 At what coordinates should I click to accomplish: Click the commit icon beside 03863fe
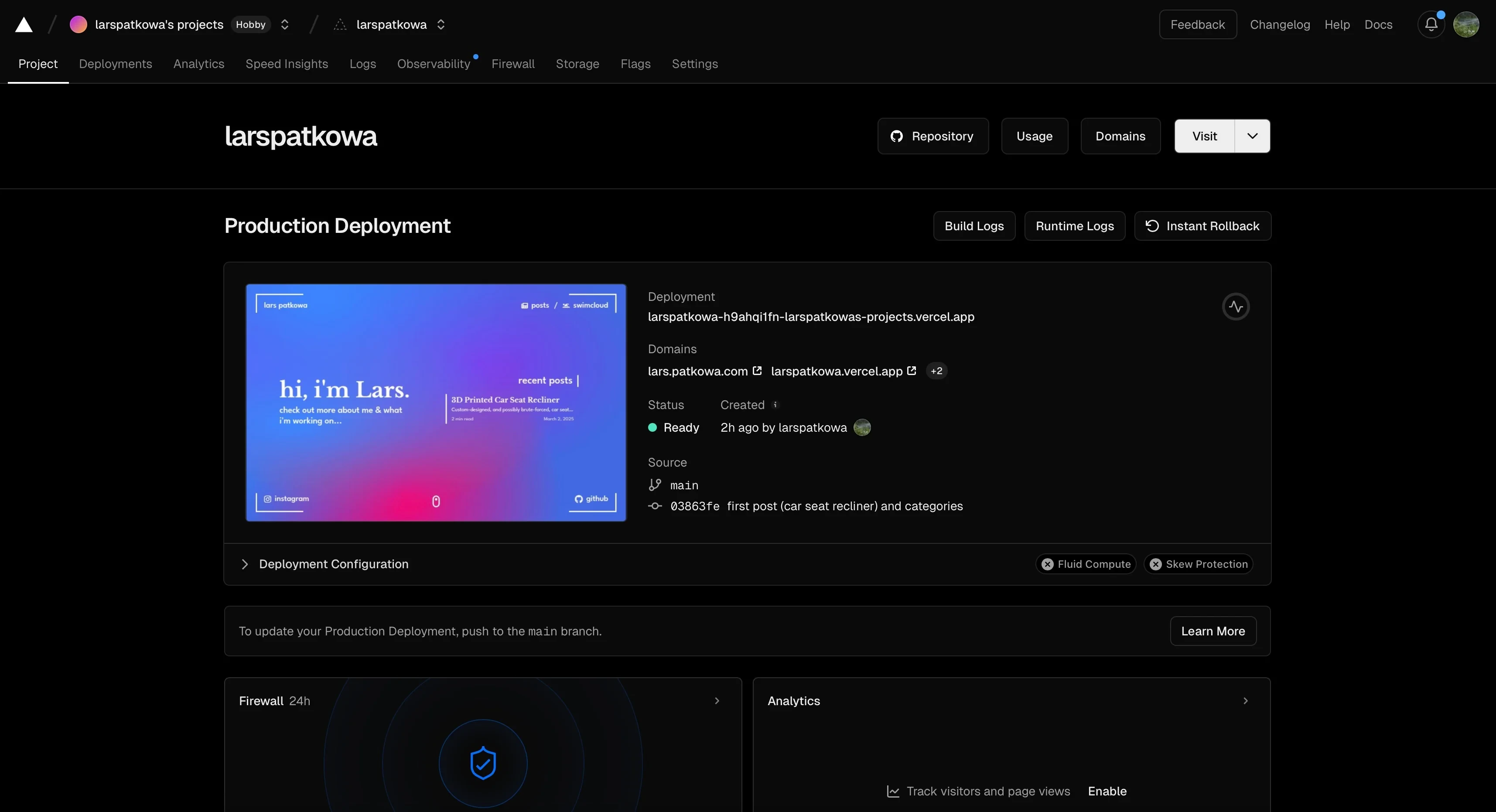coord(655,506)
